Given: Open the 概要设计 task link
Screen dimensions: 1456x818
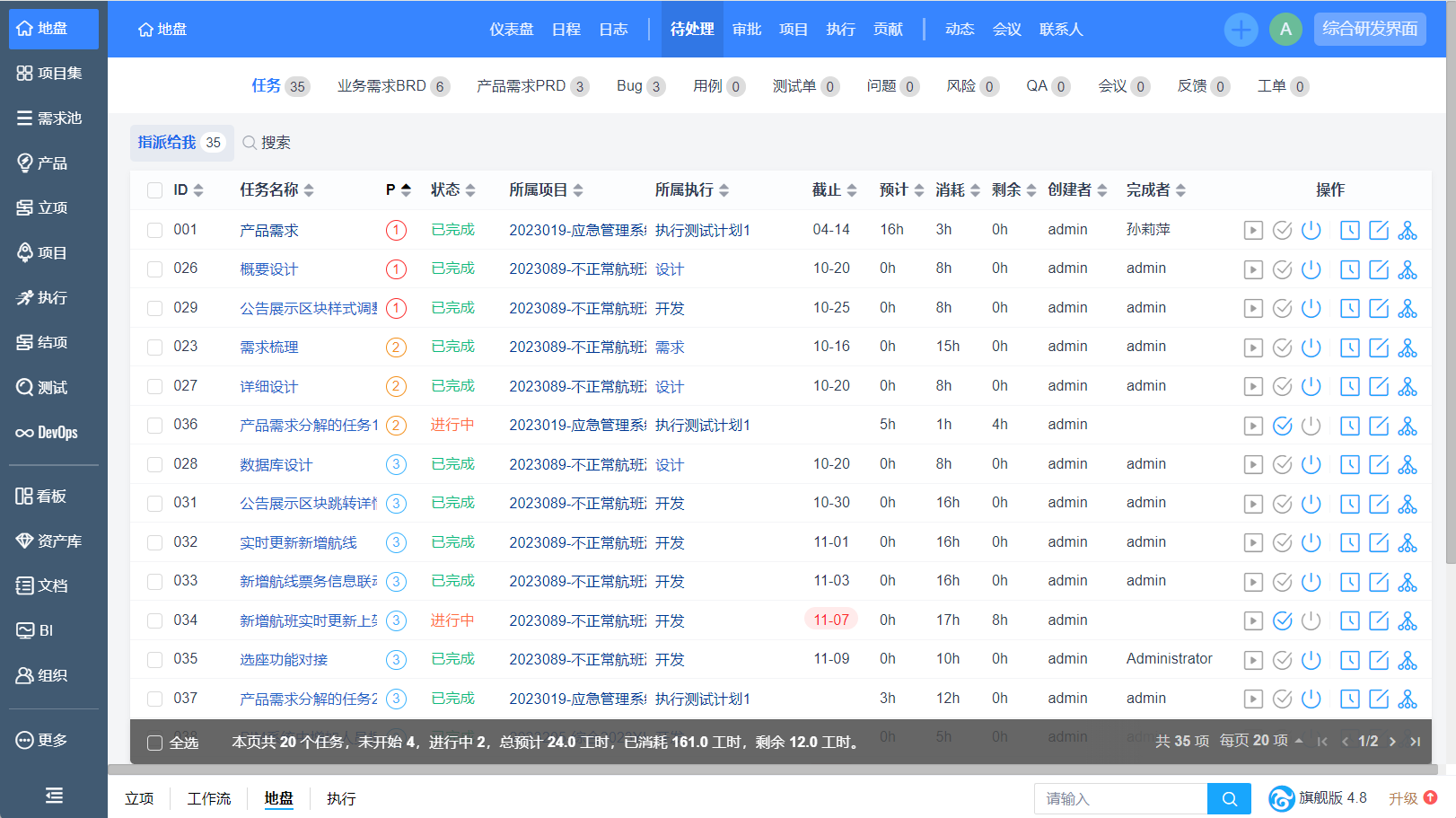Looking at the screenshot, I should (268, 269).
